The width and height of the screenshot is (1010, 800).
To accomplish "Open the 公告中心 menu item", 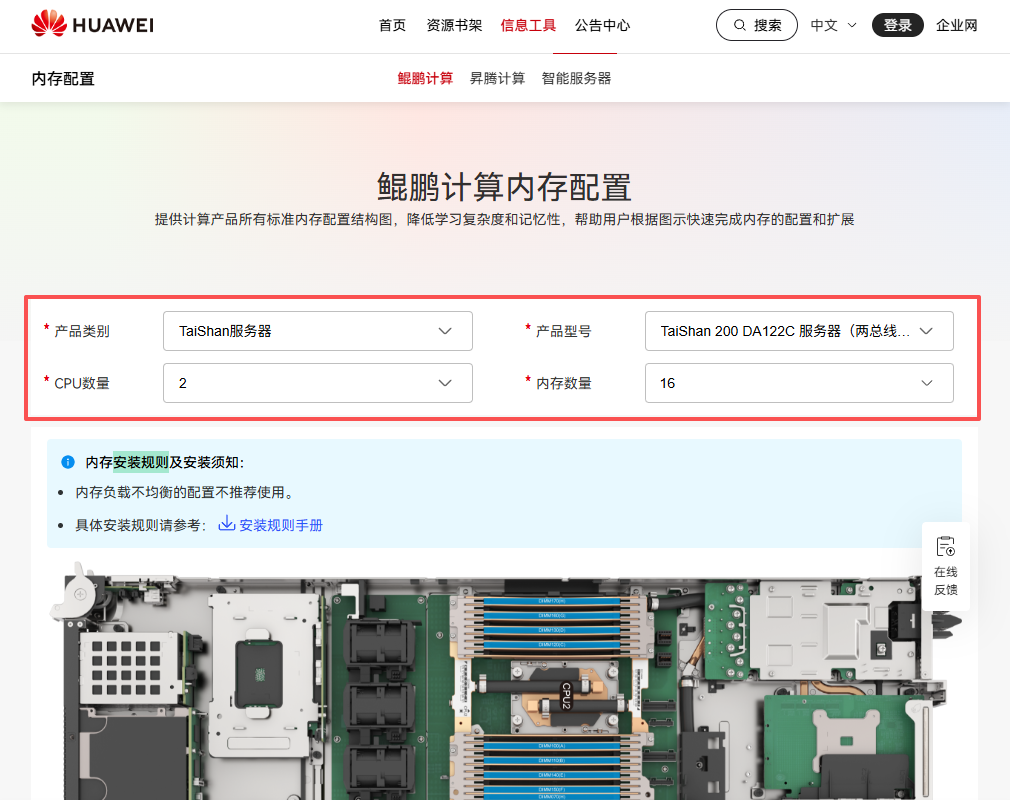I will [x=601, y=26].
